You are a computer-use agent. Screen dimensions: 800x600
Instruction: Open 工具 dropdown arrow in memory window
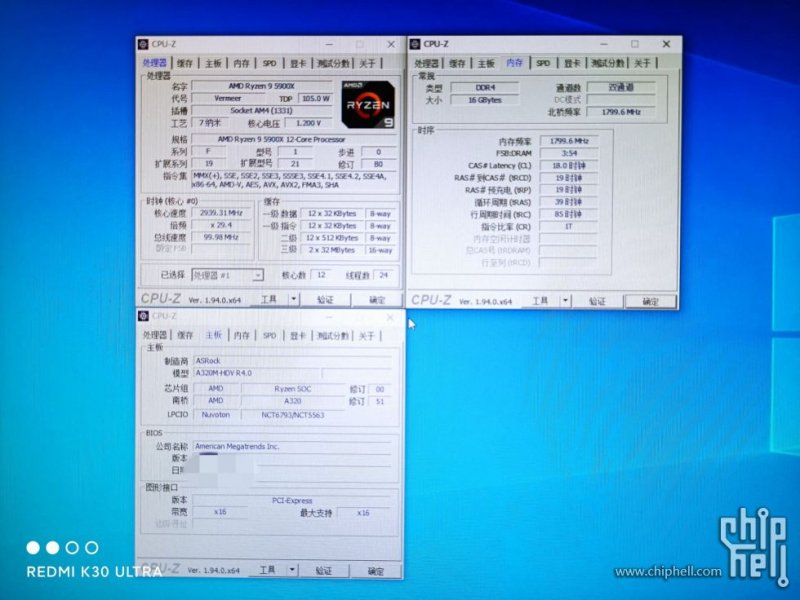(x=564, y=301)
